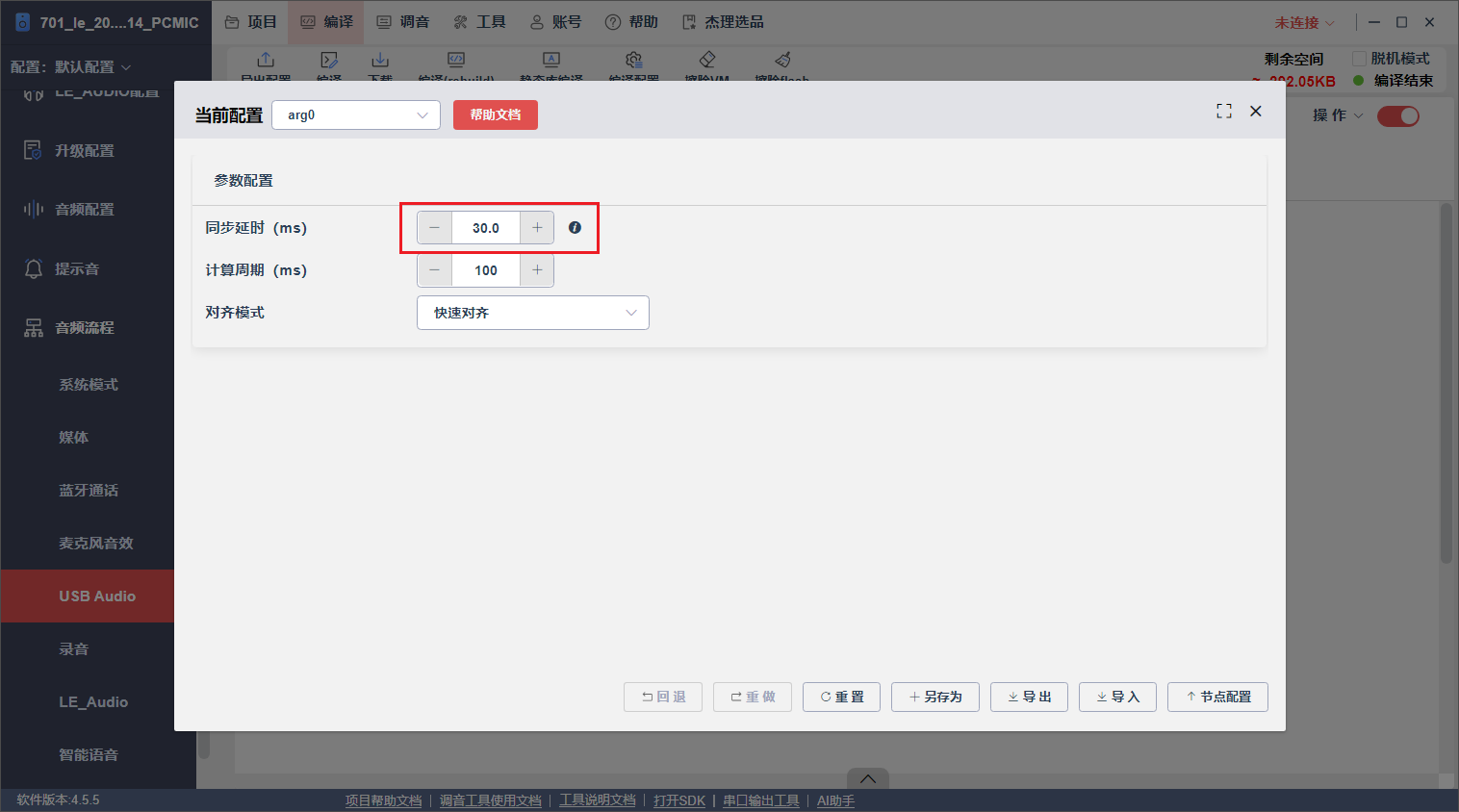1459x812 pixels.
Task: Open the 项目 menu
Action: (x=251, y=22)
